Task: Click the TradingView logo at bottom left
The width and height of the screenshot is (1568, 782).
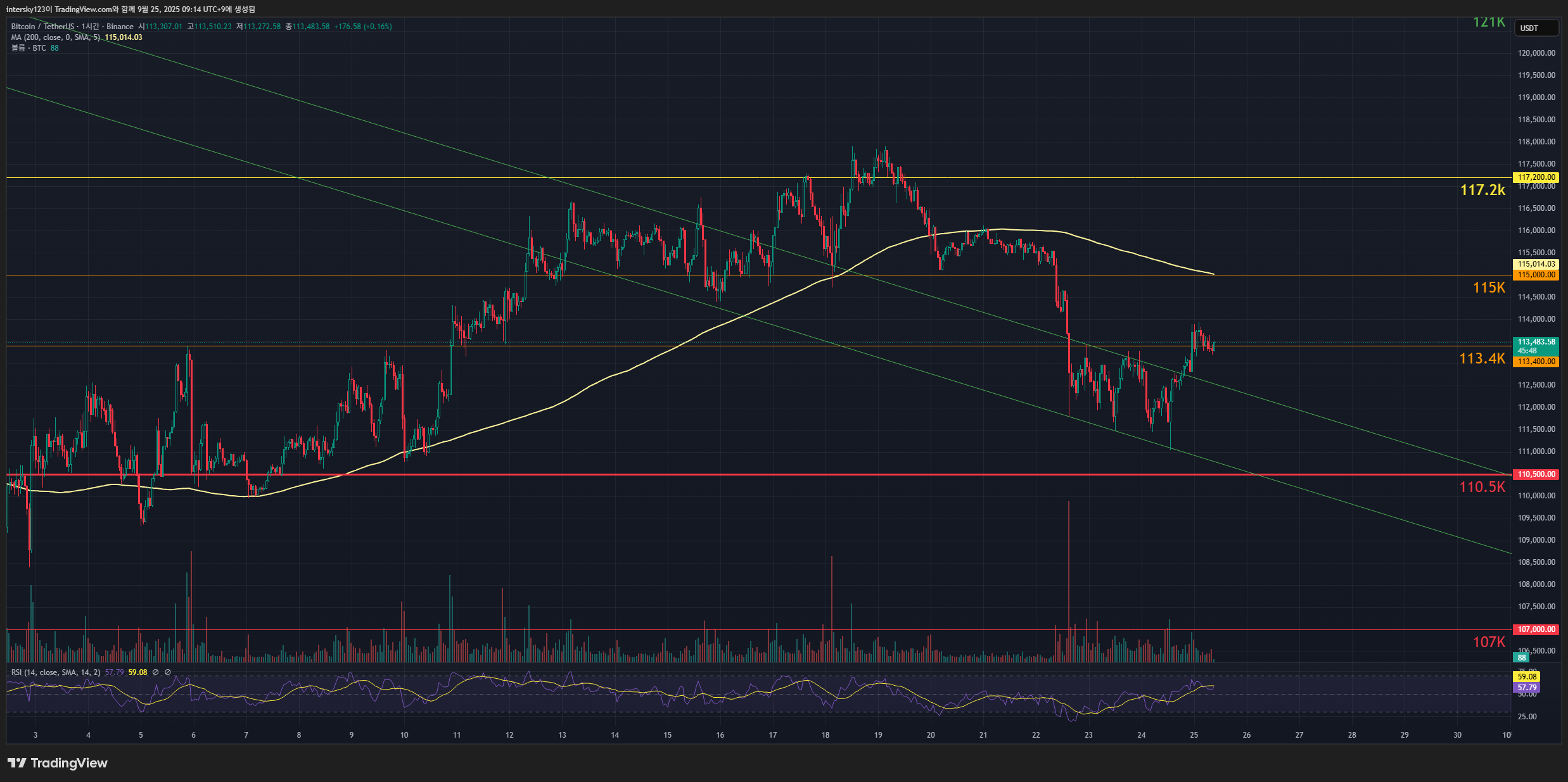Action: point(58,762)
